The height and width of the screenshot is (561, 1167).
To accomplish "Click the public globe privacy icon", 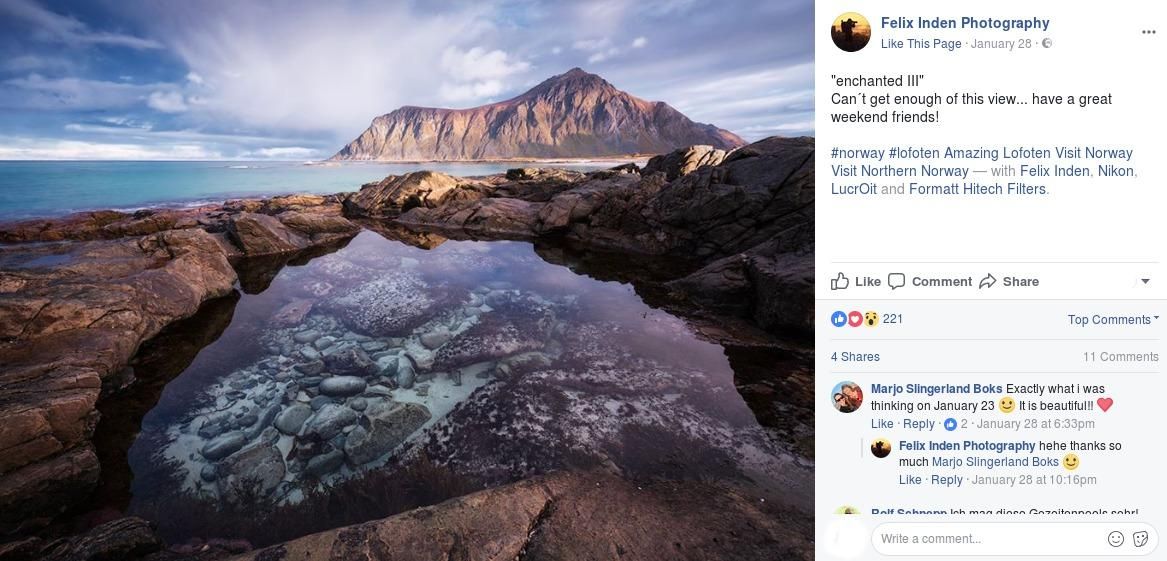I will (1047, 44).
